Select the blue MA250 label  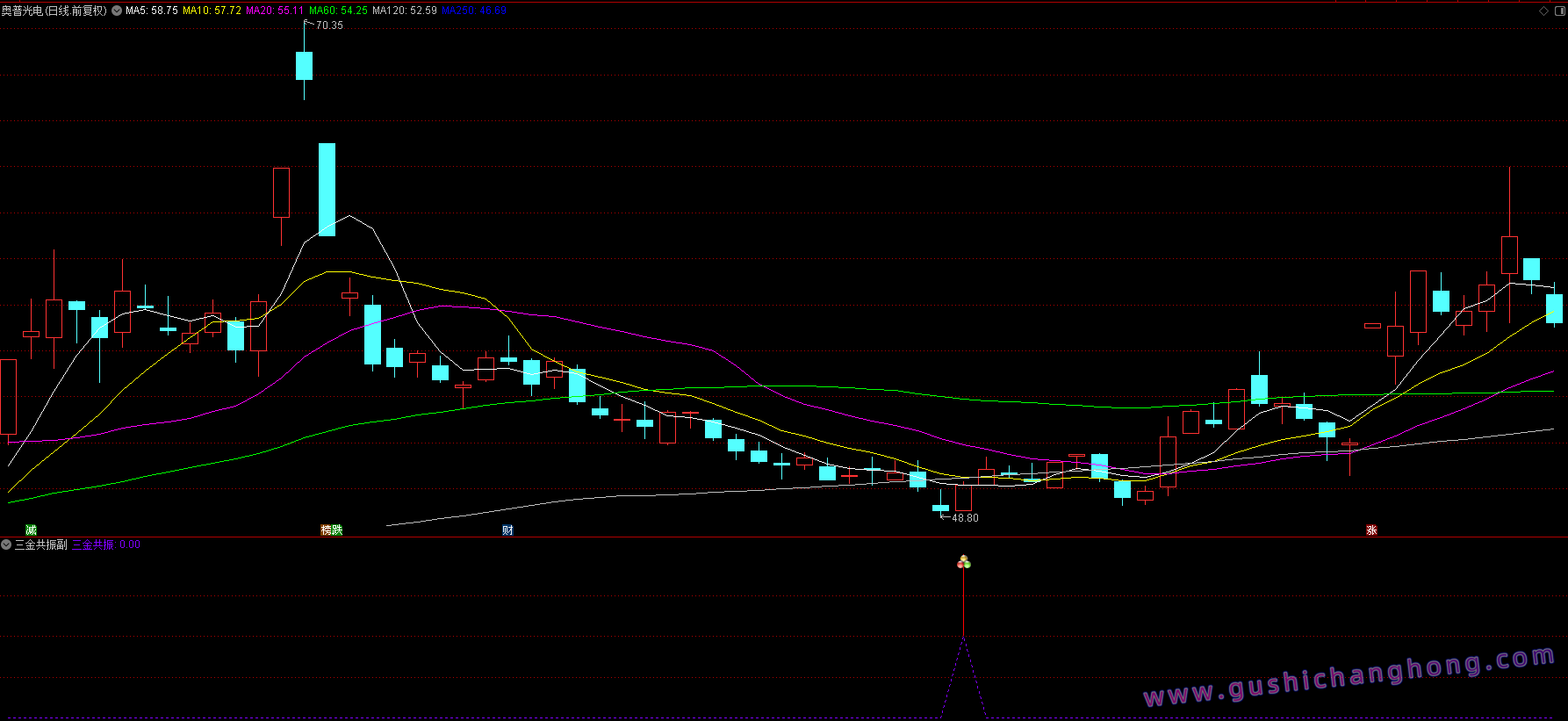click(473, 11)
